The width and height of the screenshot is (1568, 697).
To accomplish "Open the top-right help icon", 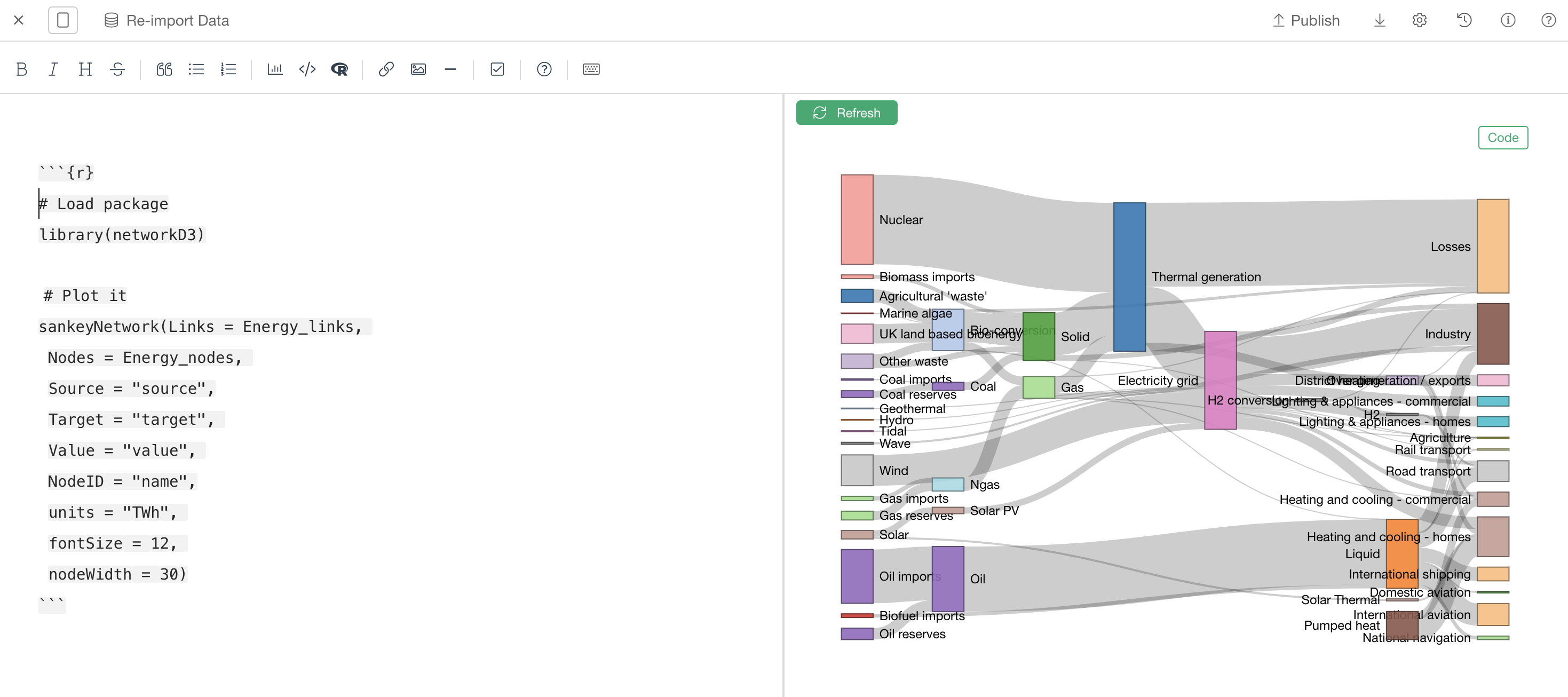I will (x=1548, y=20).
